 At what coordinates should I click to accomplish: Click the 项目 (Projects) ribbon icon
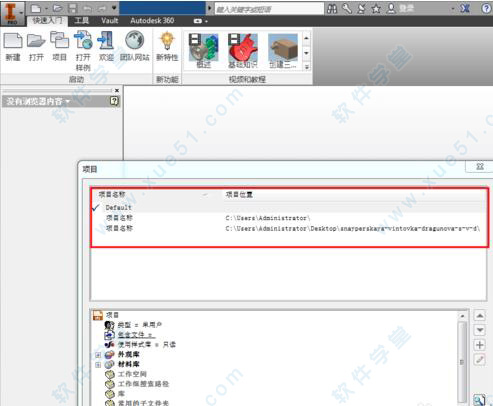60,46
